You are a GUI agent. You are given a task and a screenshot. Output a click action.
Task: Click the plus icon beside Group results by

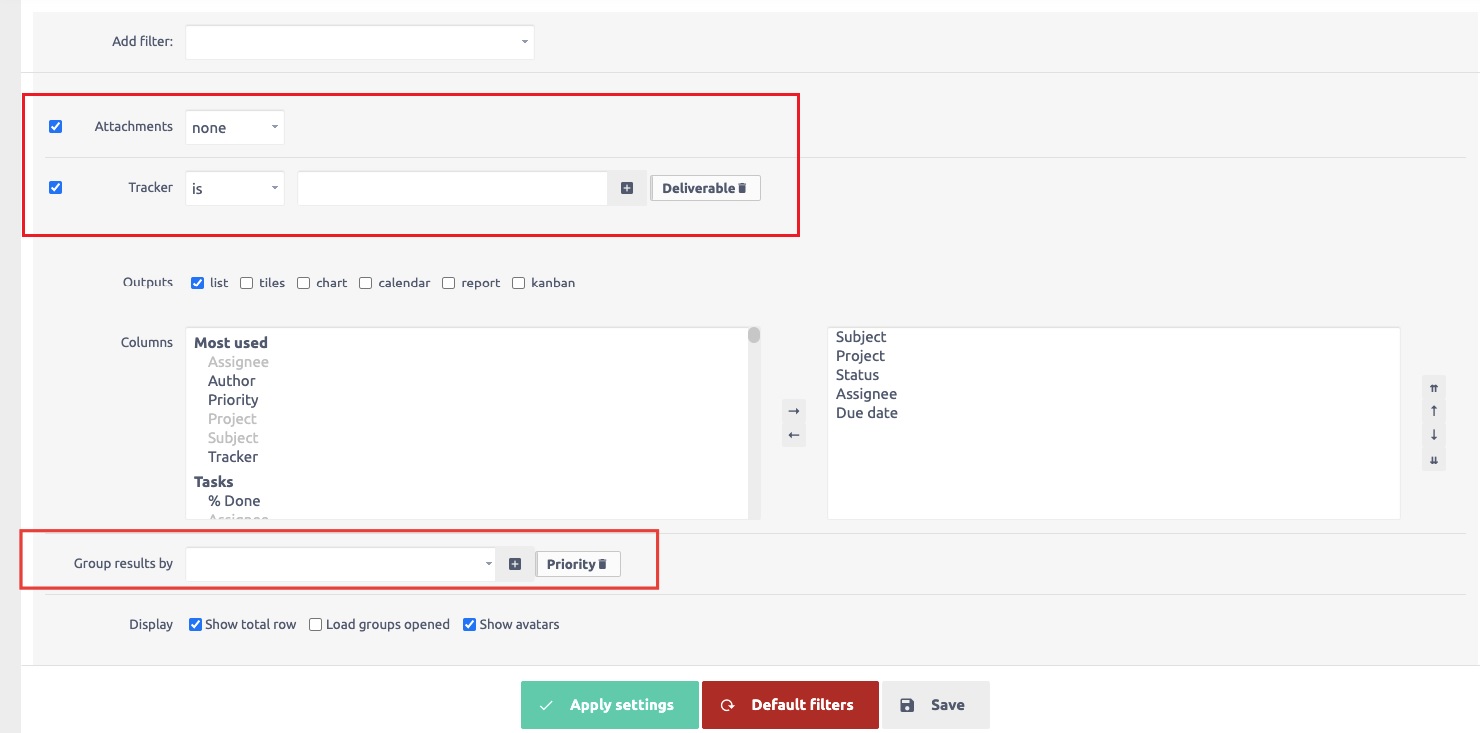(x=515, y=564)
